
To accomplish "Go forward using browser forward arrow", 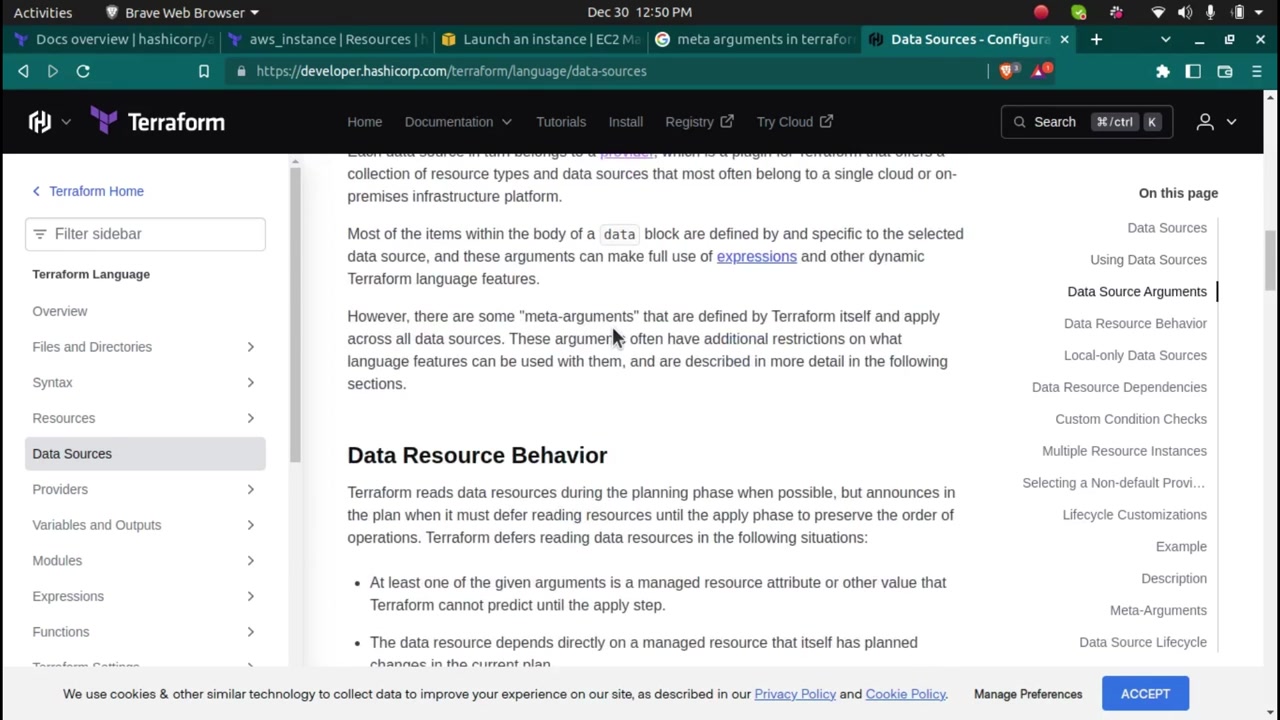I will point(53,71).
